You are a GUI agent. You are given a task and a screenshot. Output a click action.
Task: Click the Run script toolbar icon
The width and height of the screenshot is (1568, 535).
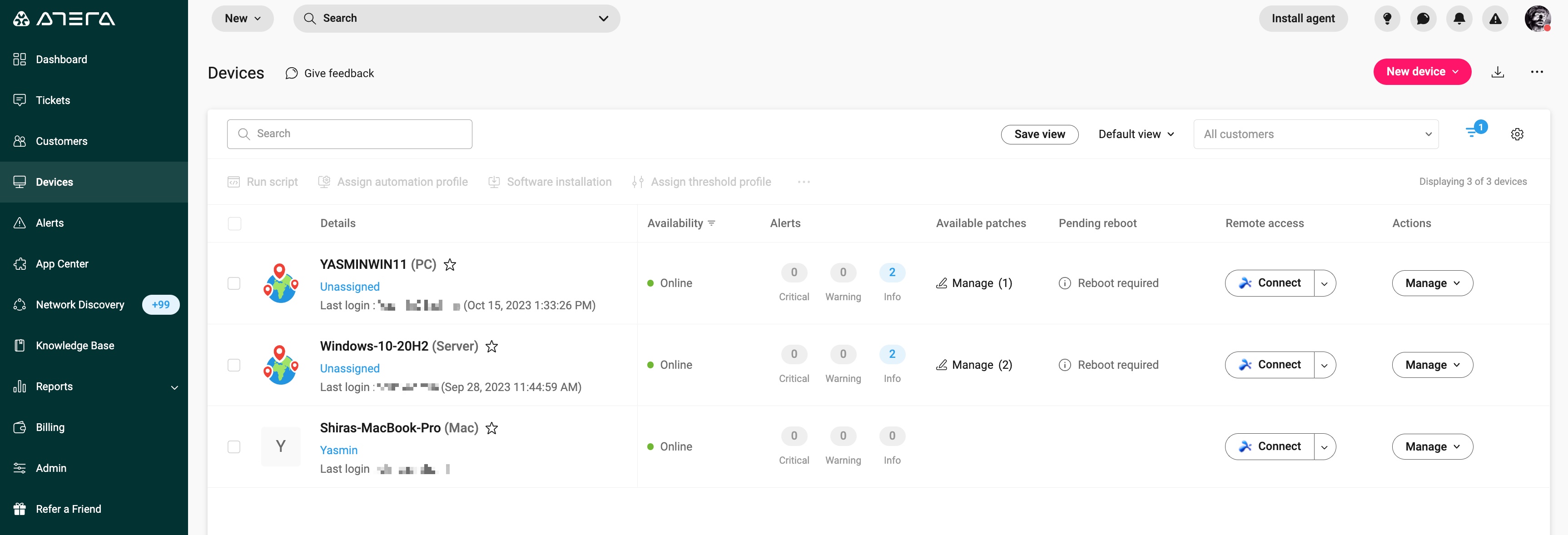[x=234, y=181]
